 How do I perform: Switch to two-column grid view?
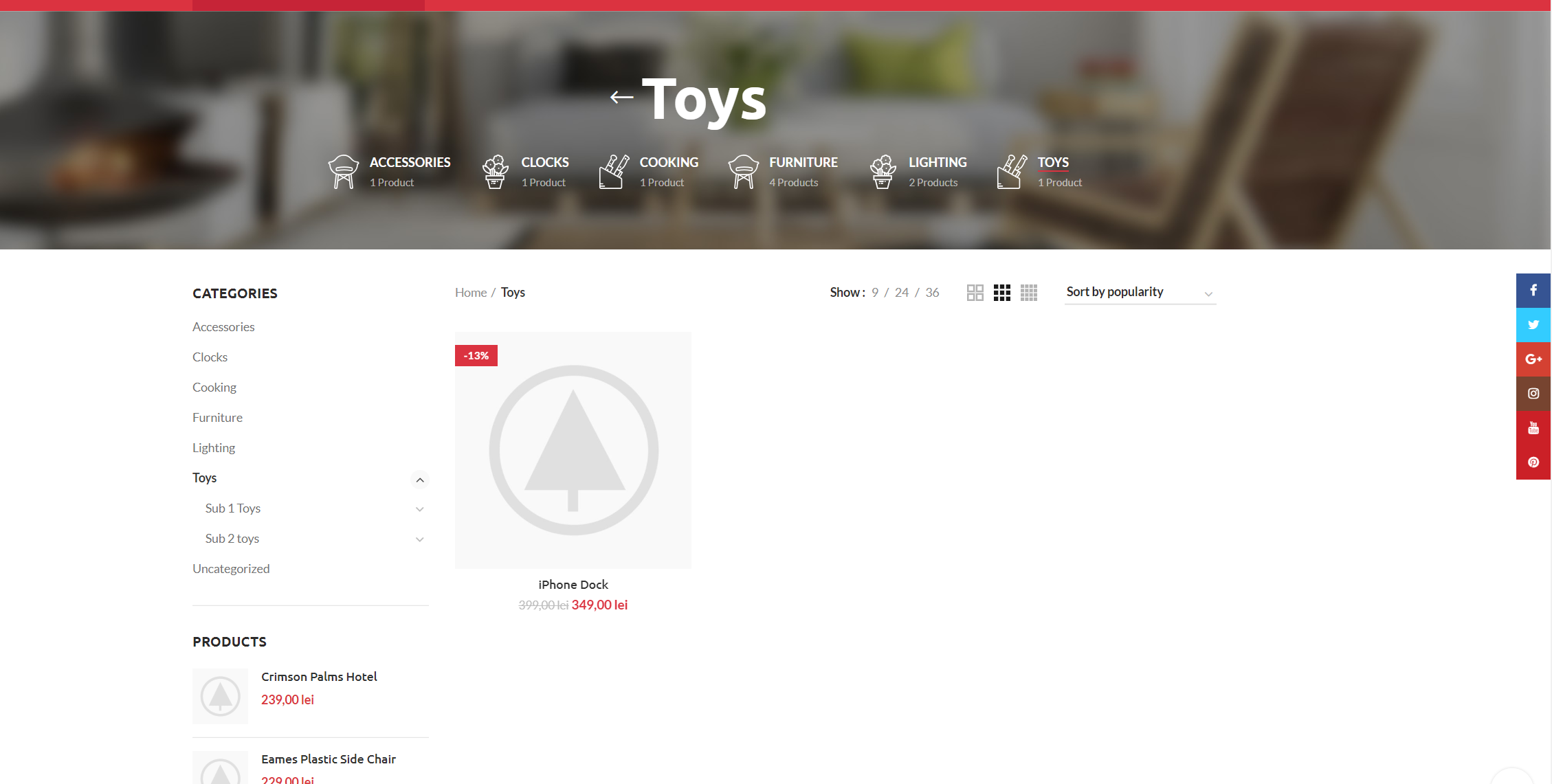(975, 293)
